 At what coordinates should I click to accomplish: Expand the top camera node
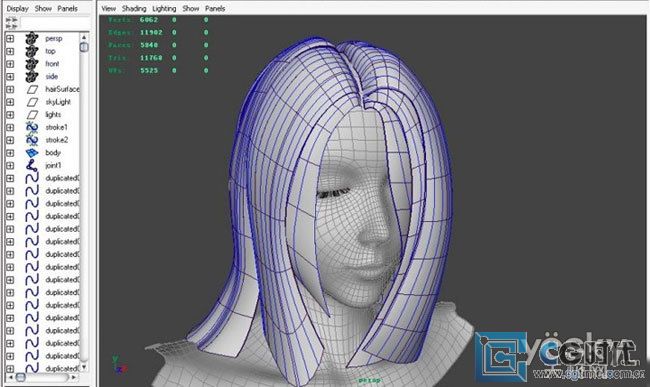coord(10,51)
